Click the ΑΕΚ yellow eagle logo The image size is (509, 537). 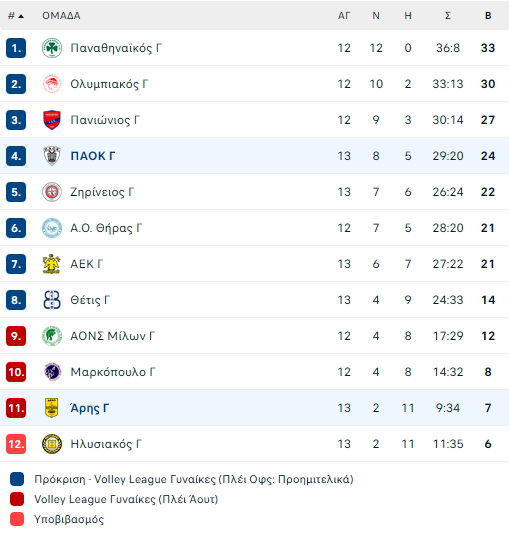(52, 264)
